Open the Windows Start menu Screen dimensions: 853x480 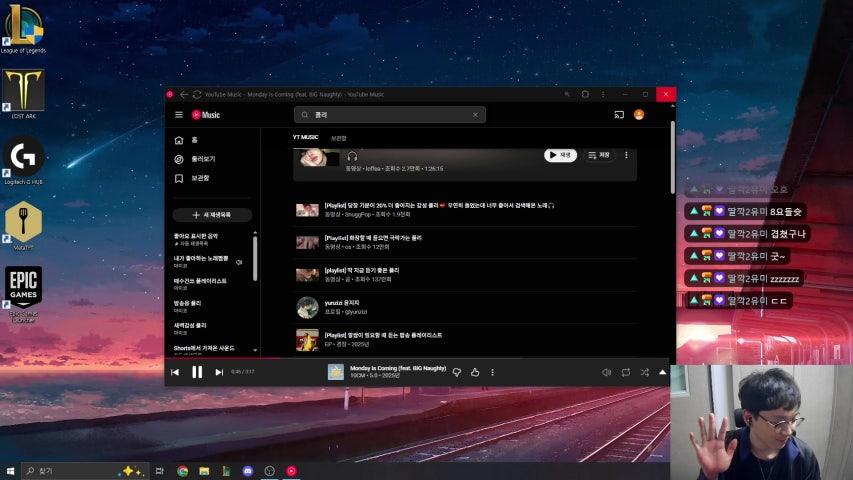[x=10, y=471]
